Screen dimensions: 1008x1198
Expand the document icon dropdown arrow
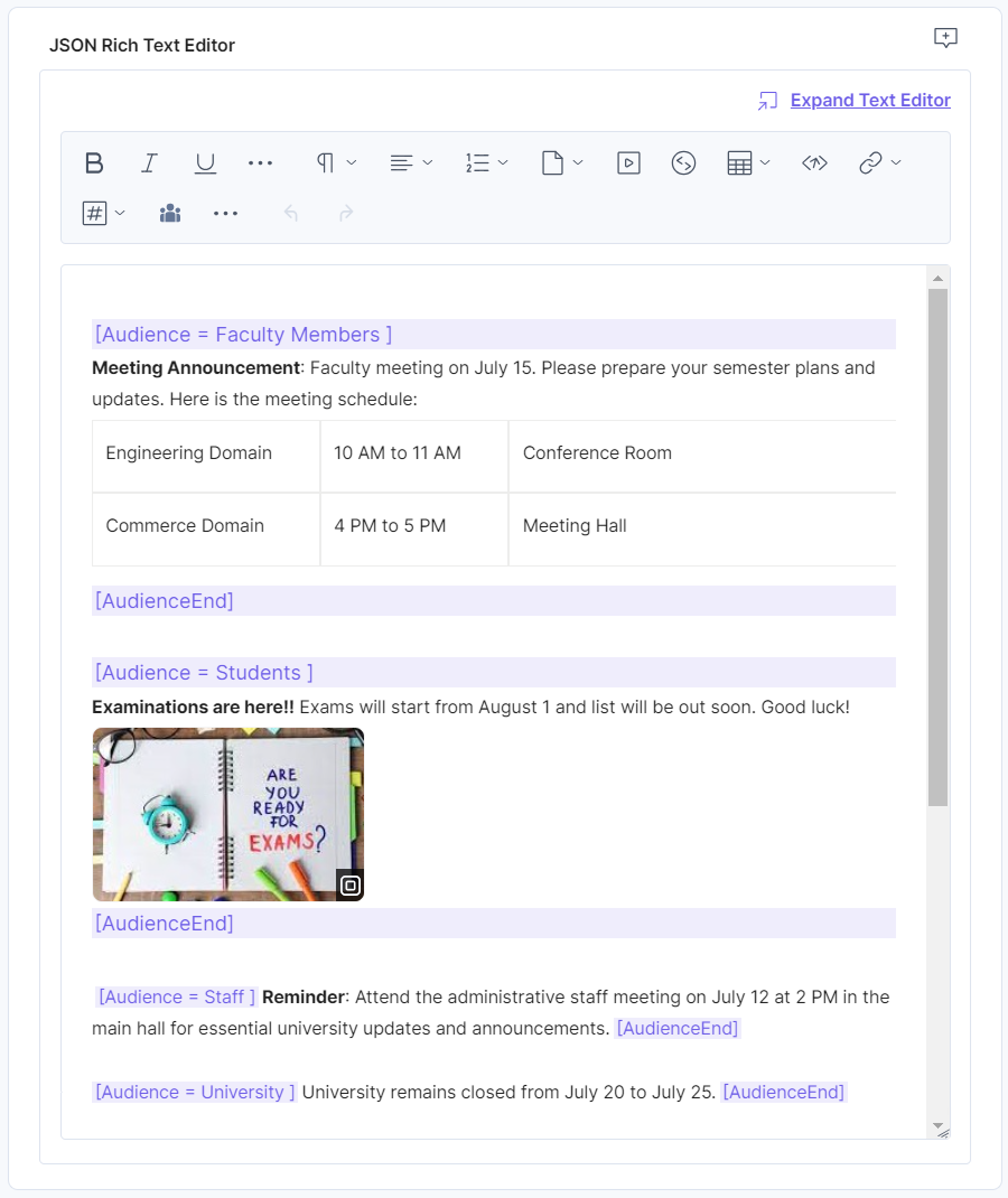tap(578, 163)
